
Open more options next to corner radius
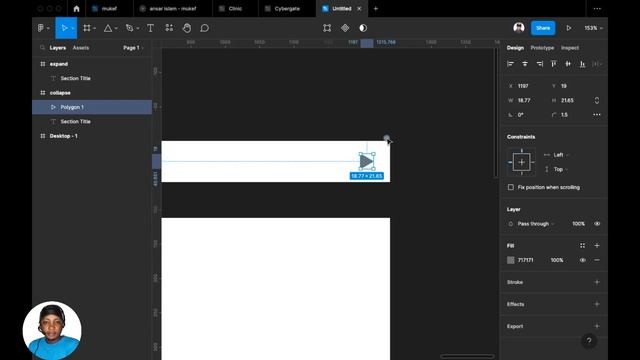point(597,115)
